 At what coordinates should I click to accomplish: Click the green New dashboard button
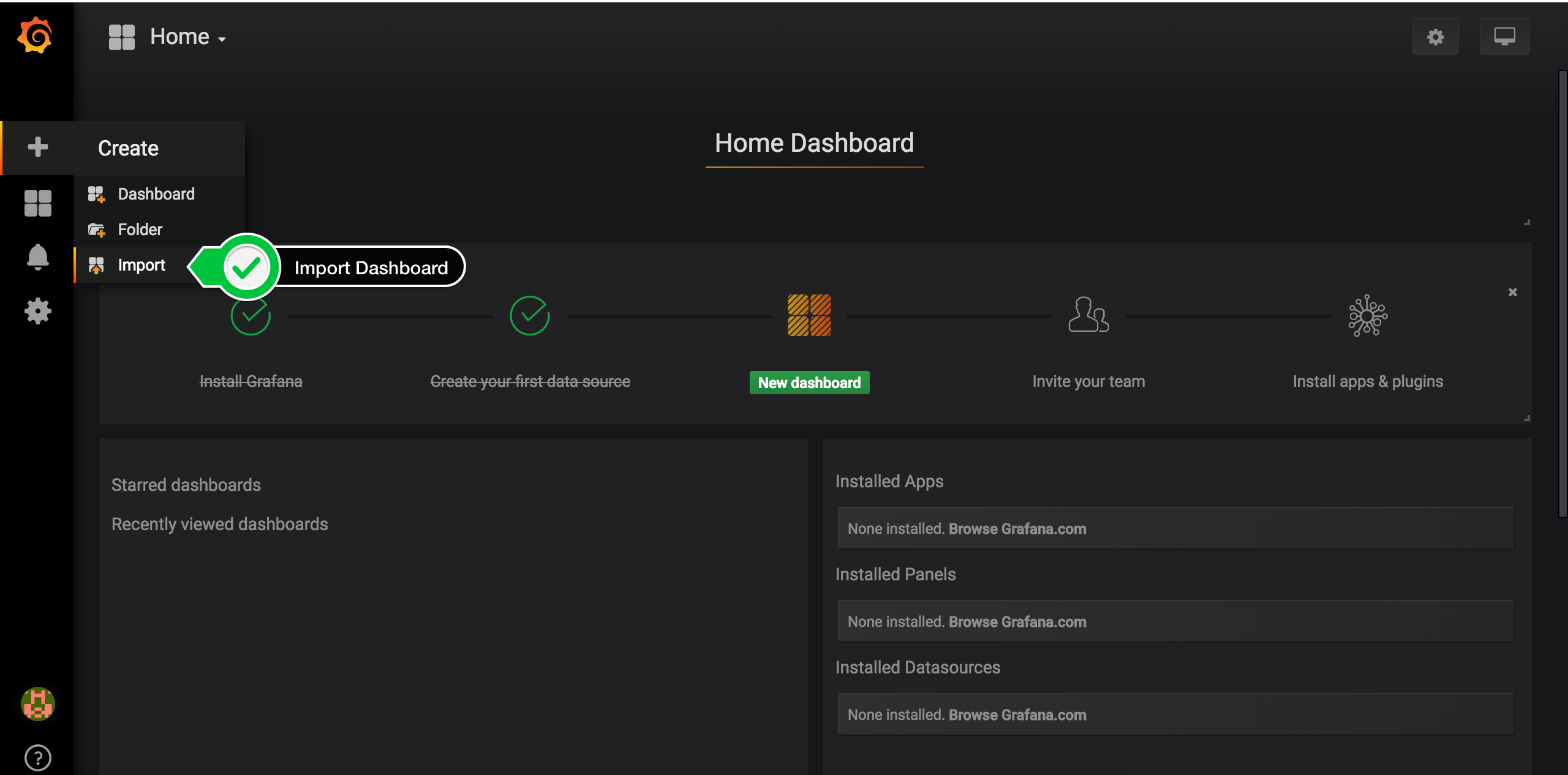(809, 383)
